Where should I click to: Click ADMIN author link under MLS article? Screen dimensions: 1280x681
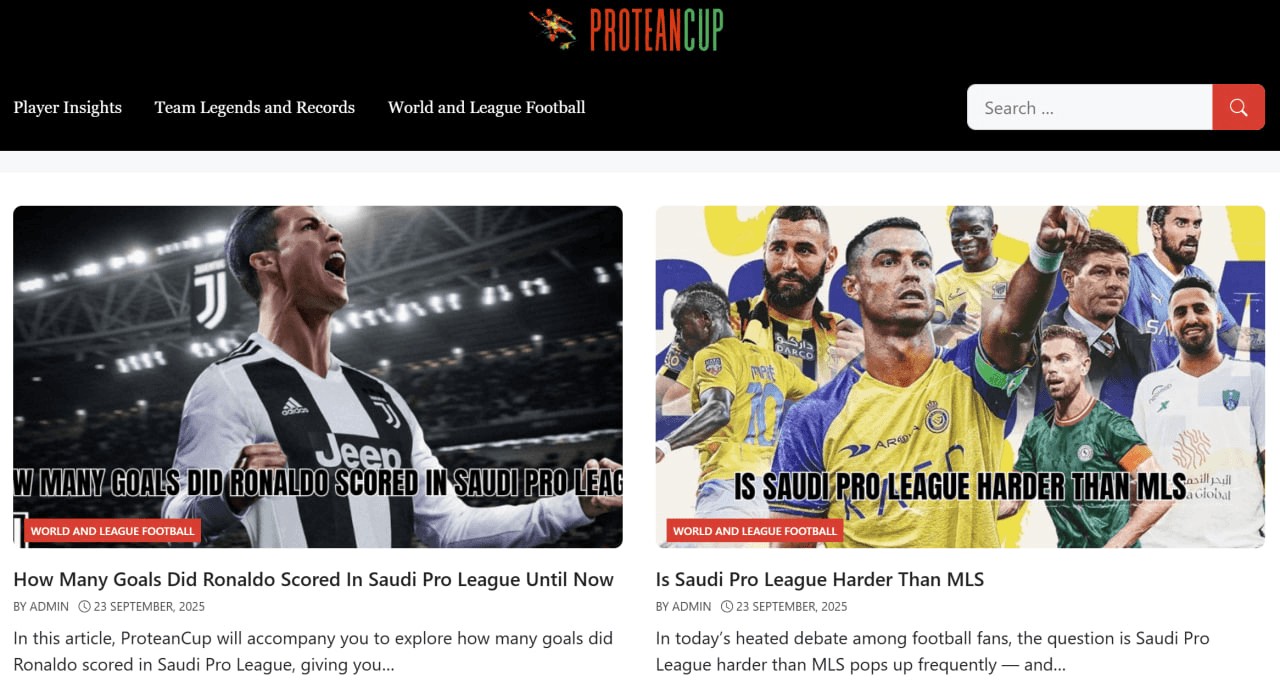pyautogui.click(x=692, y=606)
